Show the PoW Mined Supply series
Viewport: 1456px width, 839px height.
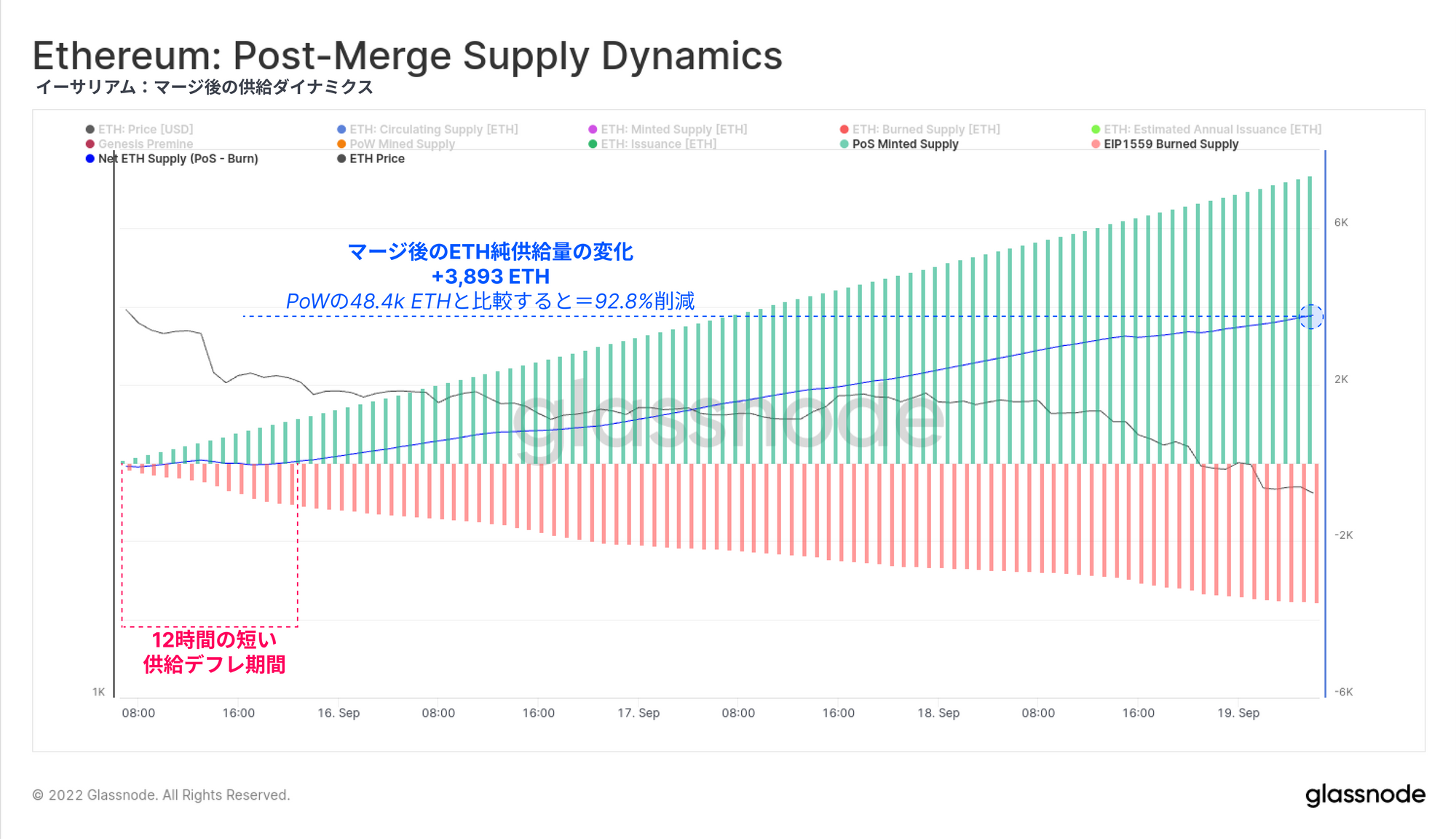[x=402, y=144]
